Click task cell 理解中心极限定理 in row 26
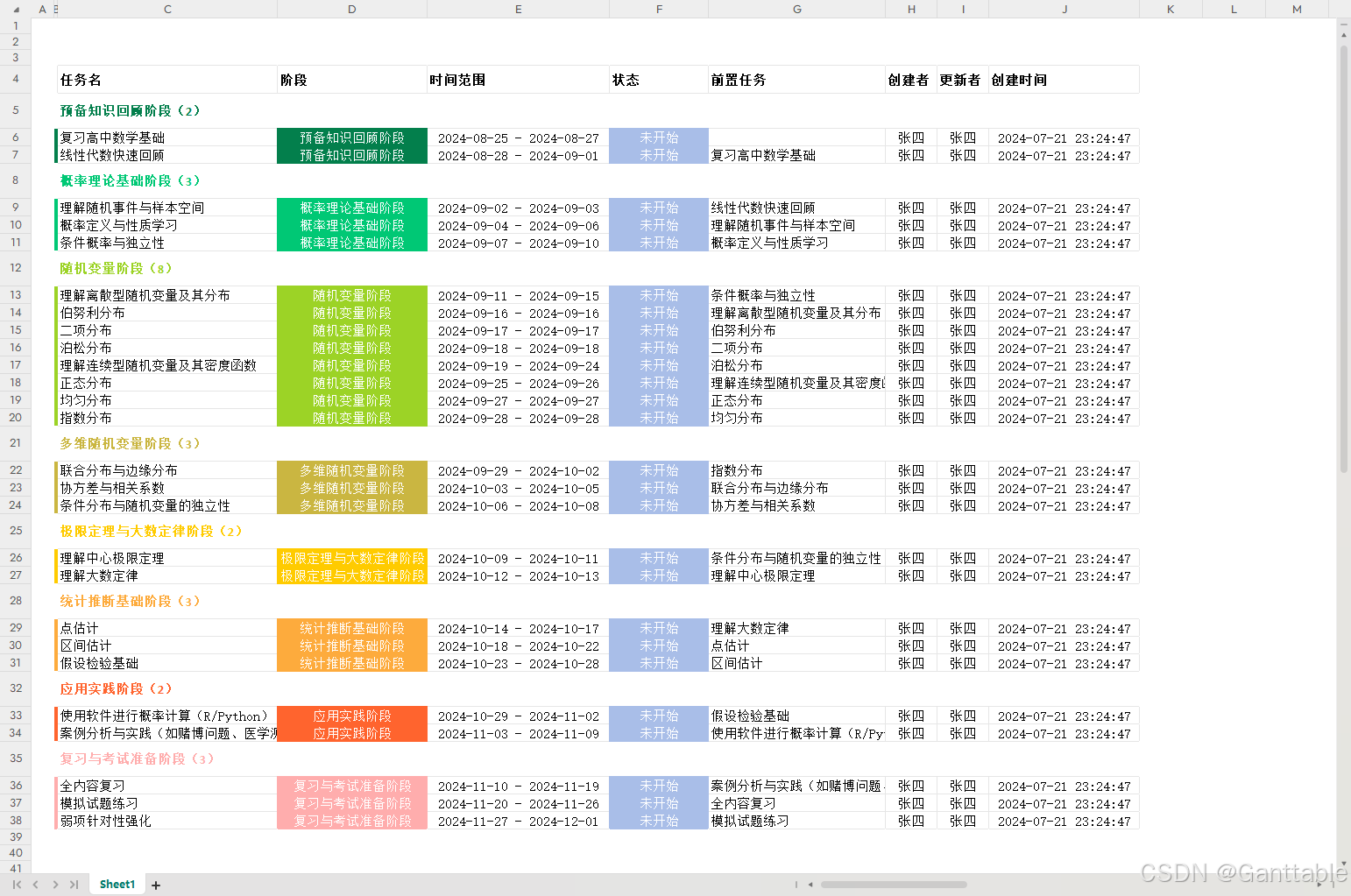The image size is (1351, 896). pos(167,558)
